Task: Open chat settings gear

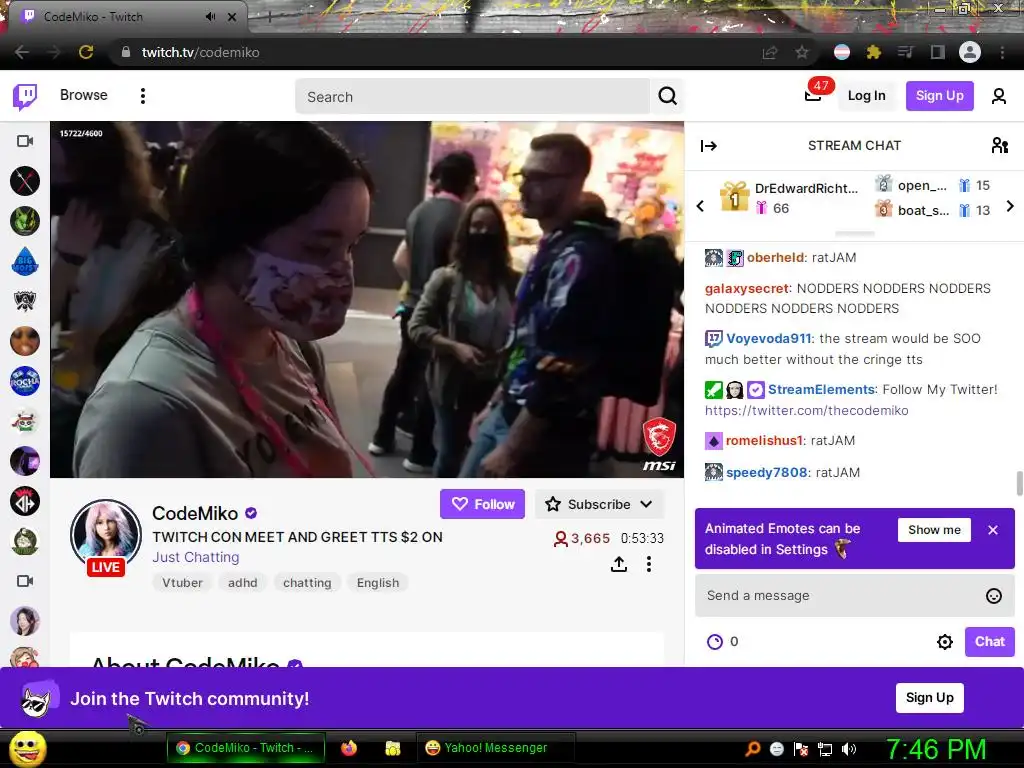Action: coord(944,642)
